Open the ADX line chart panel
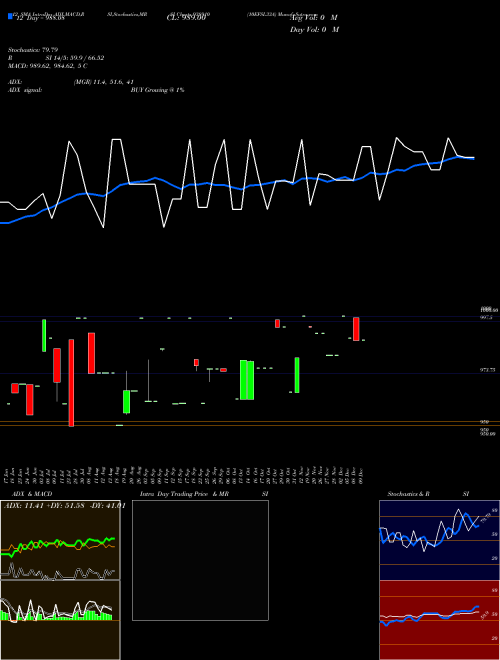Viewport: 500px width, 660px height. [x=60, y=540]
